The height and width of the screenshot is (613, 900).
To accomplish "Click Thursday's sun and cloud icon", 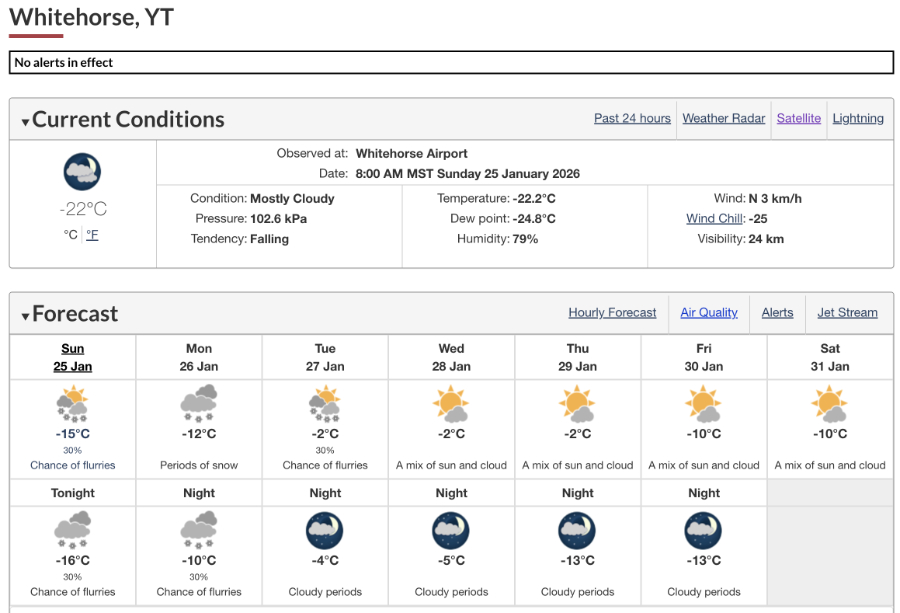I will pyautogui.click(x=577, y=406).
